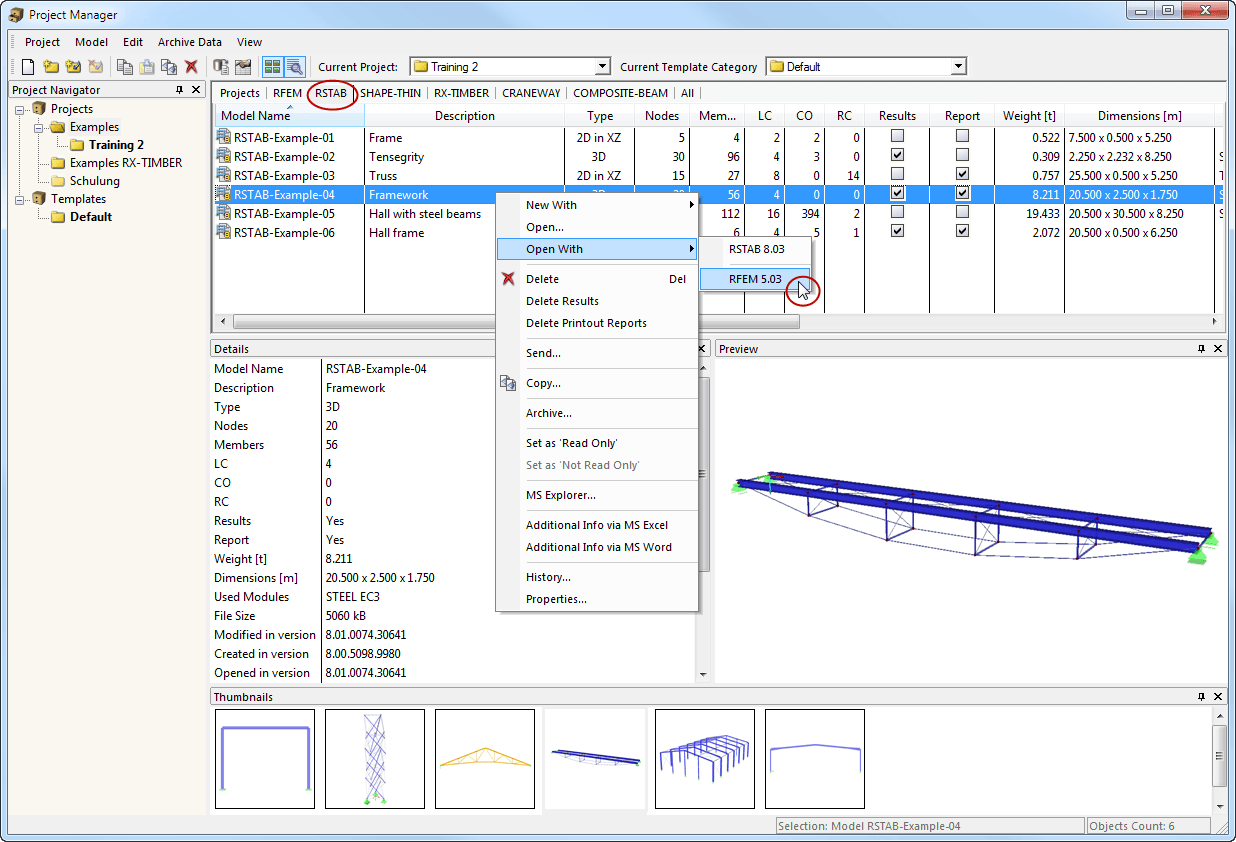Click the Paste icon on the toolbar
Image resolution: width=1236 pixels, height=842 pixels.
pyautogui.click(x=147, y=66)
